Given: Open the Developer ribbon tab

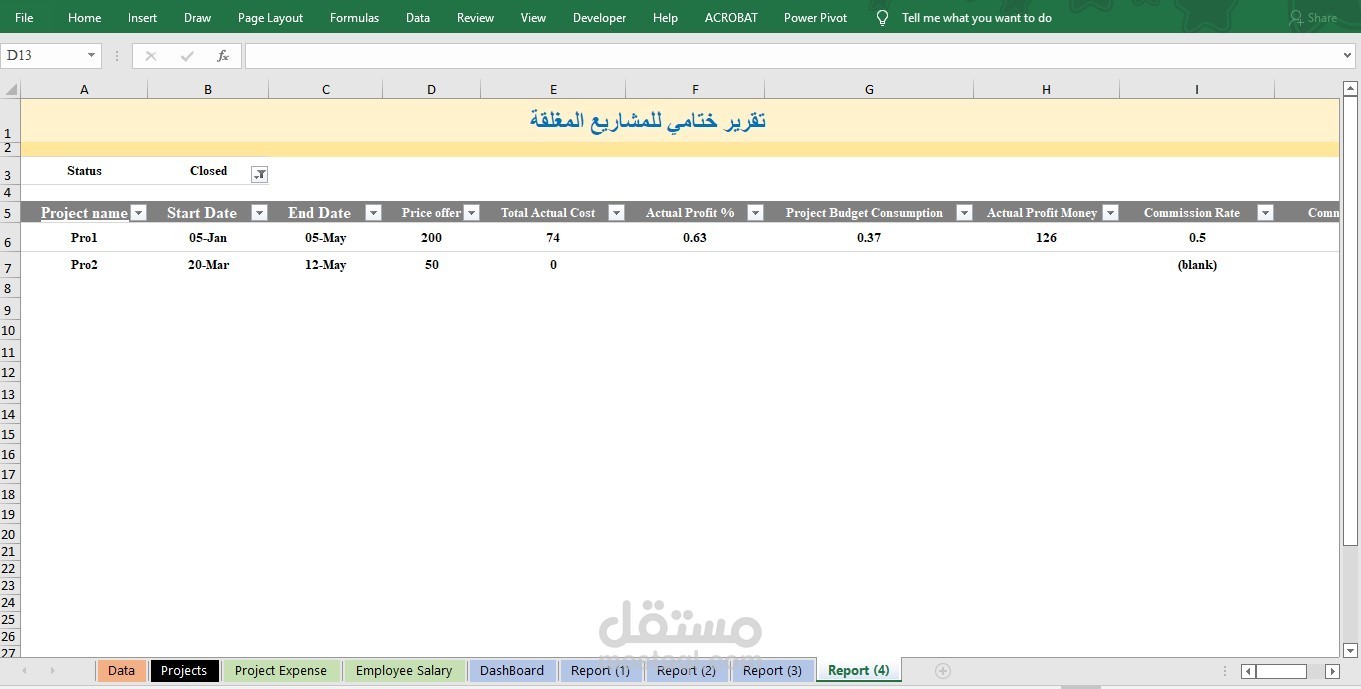Looking at the screenshot, I should click(599, 18).
